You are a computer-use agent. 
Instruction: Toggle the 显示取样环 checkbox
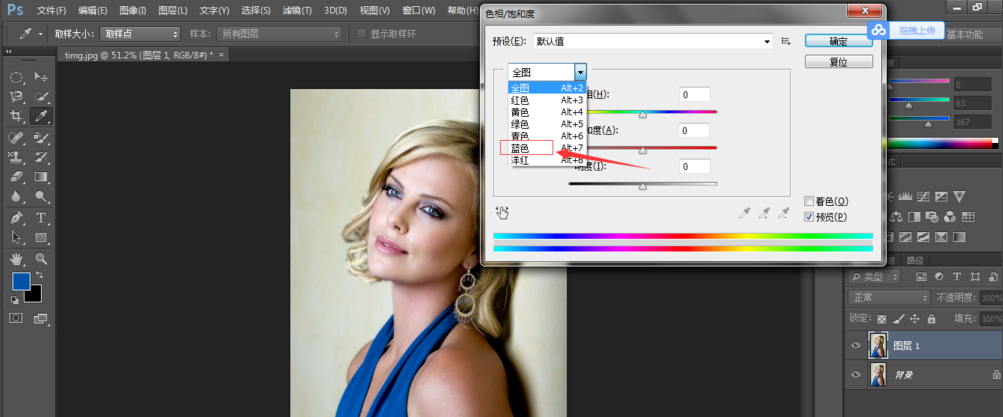click(362, 34)
